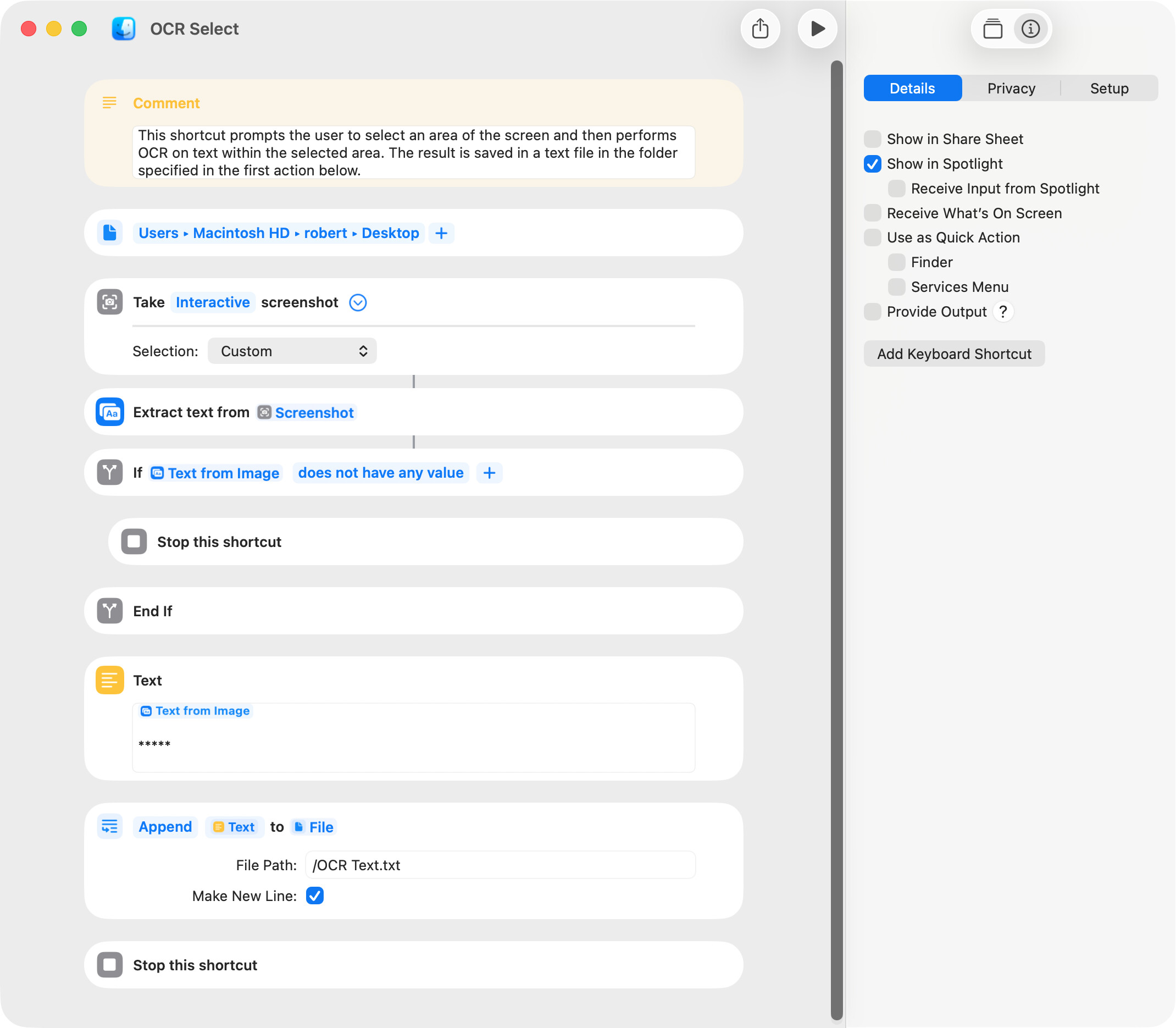Screen dimensions: 1176x1028
Task: Enable Show in Share Sheet
Action: point(872,139)
